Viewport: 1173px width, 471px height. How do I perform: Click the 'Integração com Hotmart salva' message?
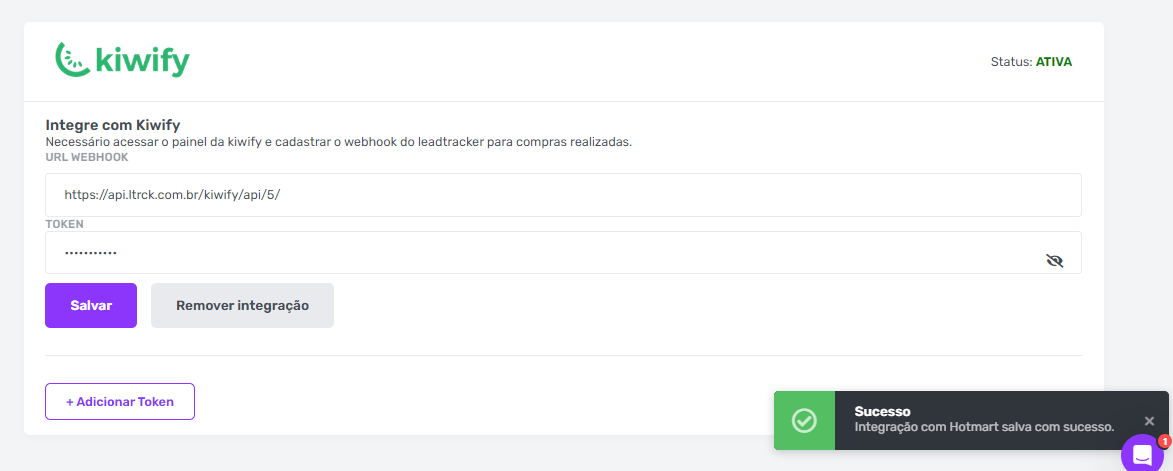click(984, 427)
